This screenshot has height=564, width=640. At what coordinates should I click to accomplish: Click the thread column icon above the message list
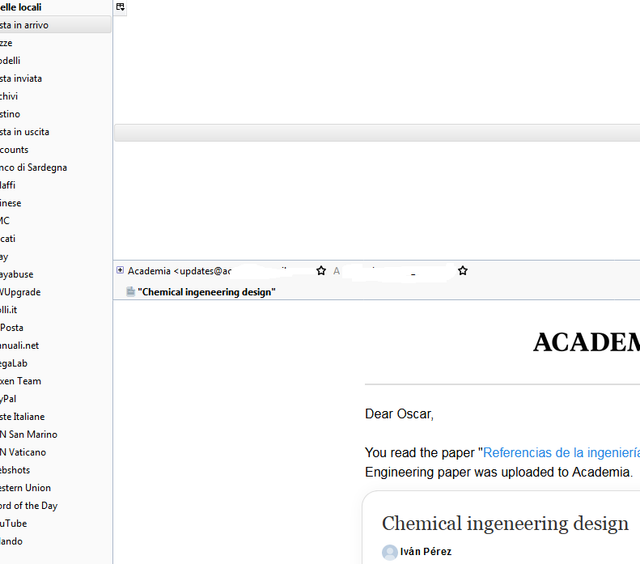(120, 7)
